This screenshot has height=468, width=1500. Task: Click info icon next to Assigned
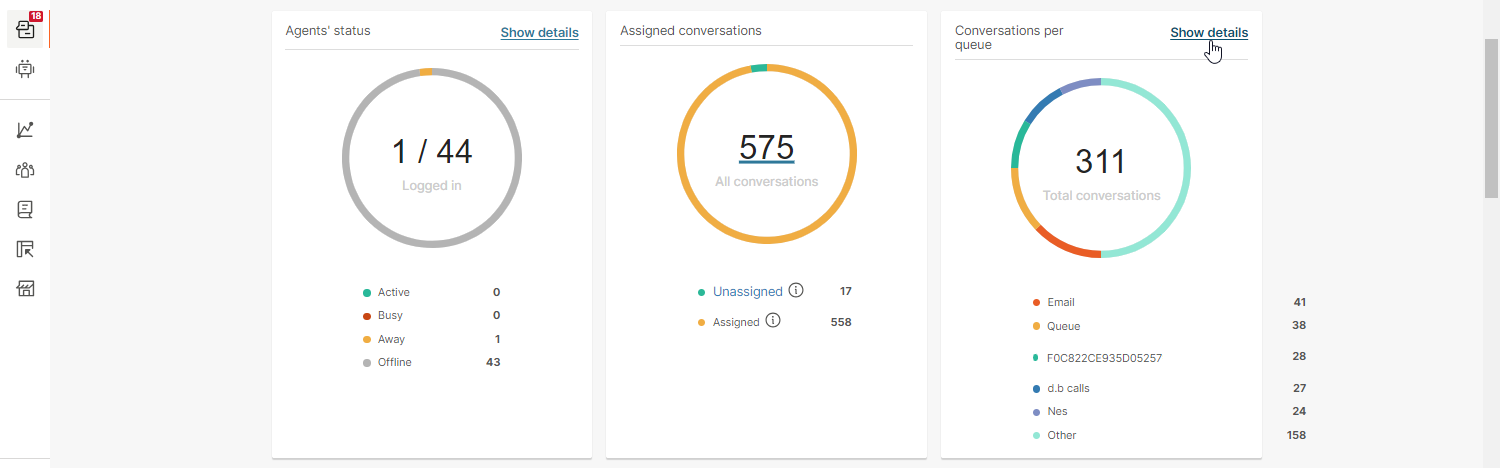[773, 321]
